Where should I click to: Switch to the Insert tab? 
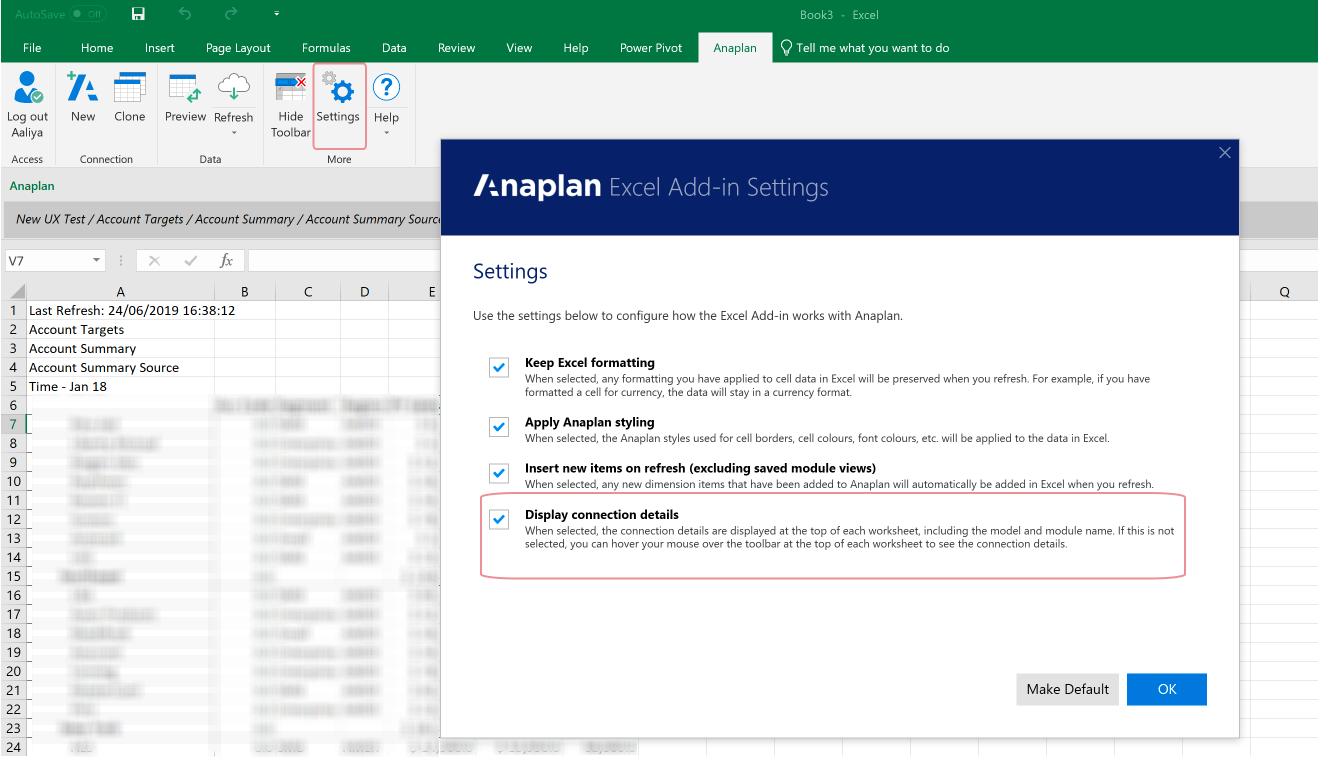coord(159,48)
